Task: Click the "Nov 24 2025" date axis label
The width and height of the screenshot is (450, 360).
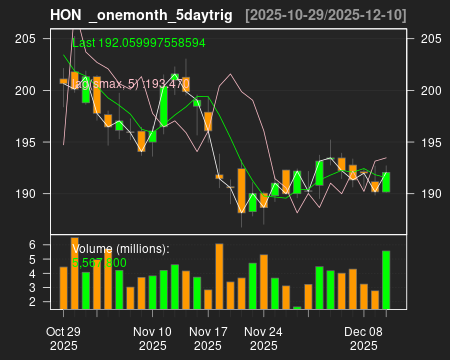Action: tap(263, 338)
